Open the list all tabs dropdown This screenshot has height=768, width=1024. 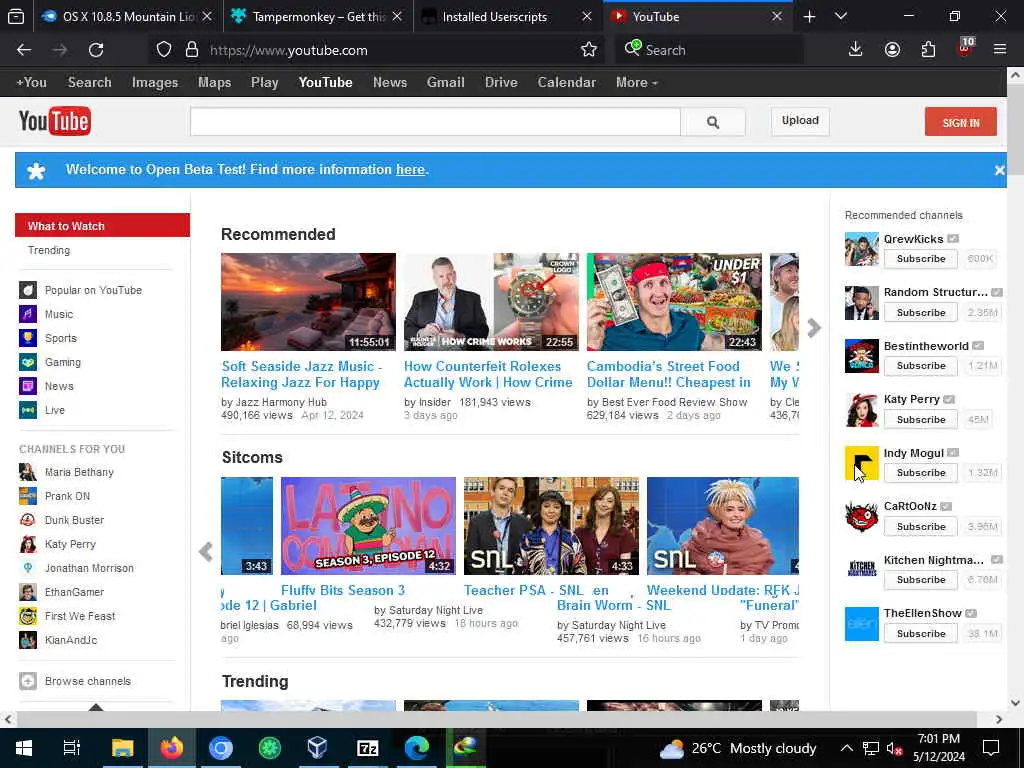(x=840, y=16)
